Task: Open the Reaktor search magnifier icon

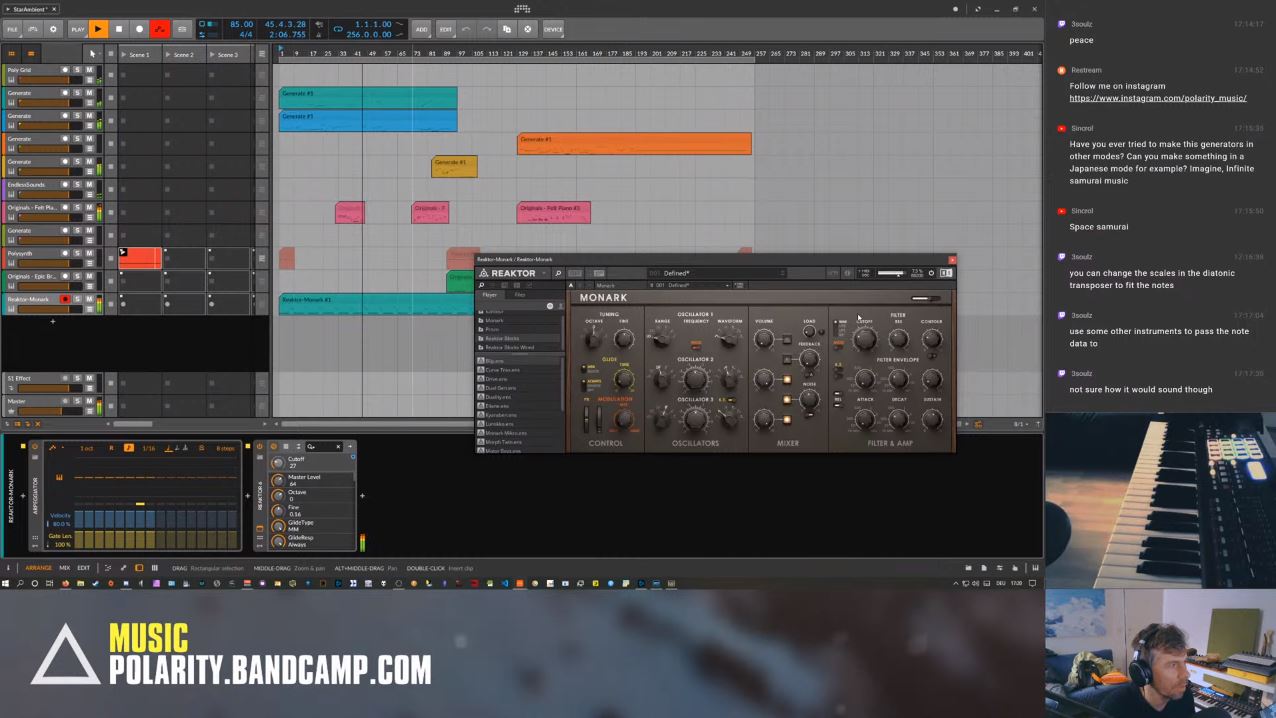Action: click(x=558, y=273)
